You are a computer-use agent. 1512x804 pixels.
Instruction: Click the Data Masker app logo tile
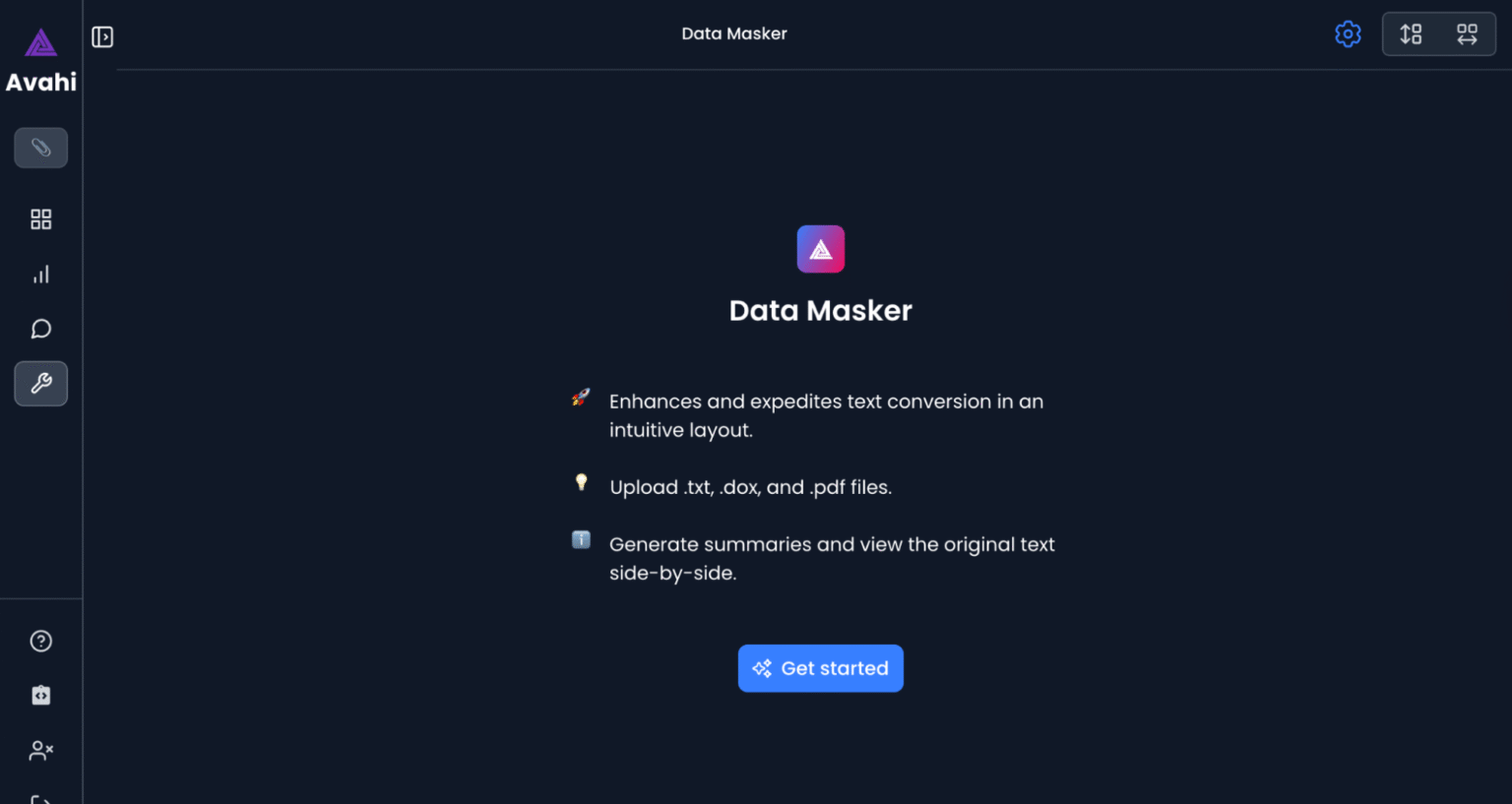(820, 249)
